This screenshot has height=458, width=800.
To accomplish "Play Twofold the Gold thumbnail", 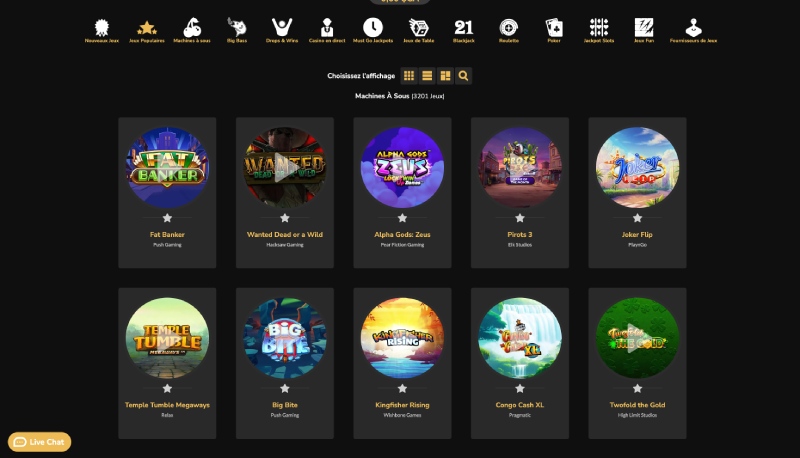I will click(637, 338).
